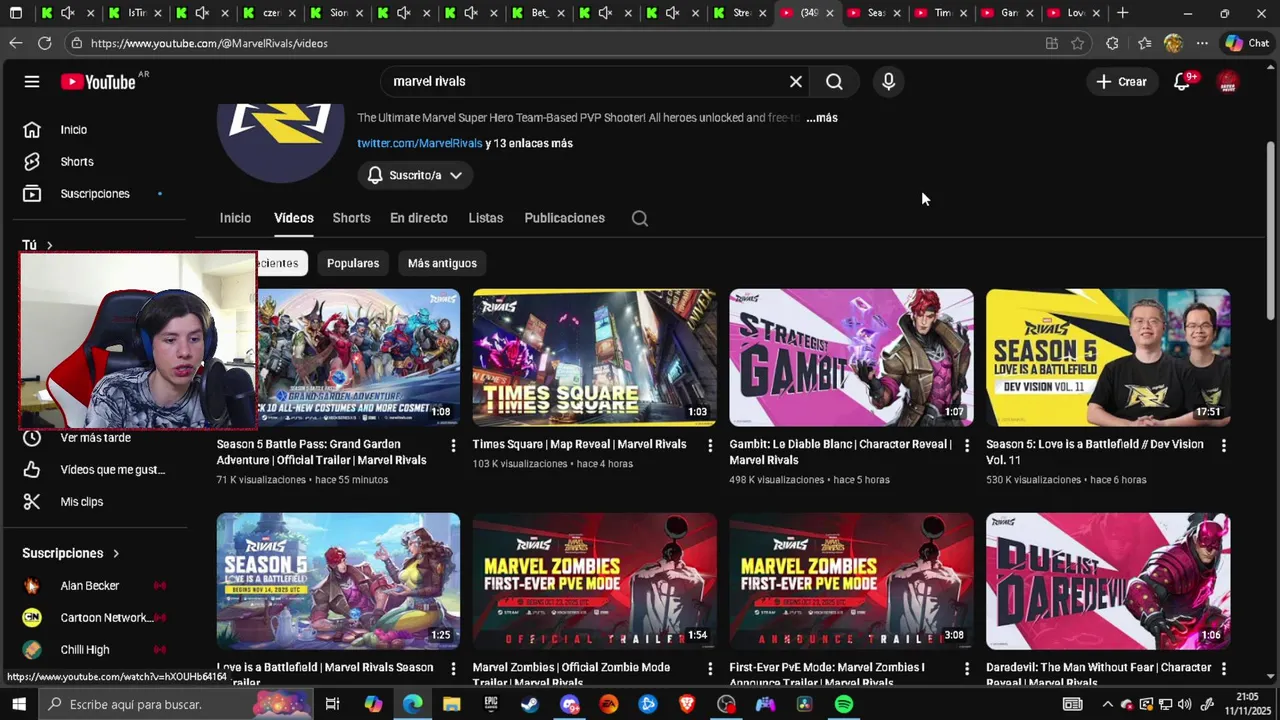Open Epic Games Launcher from taskbar
This screenshot has height=720, width=1280.
point(491,704)
